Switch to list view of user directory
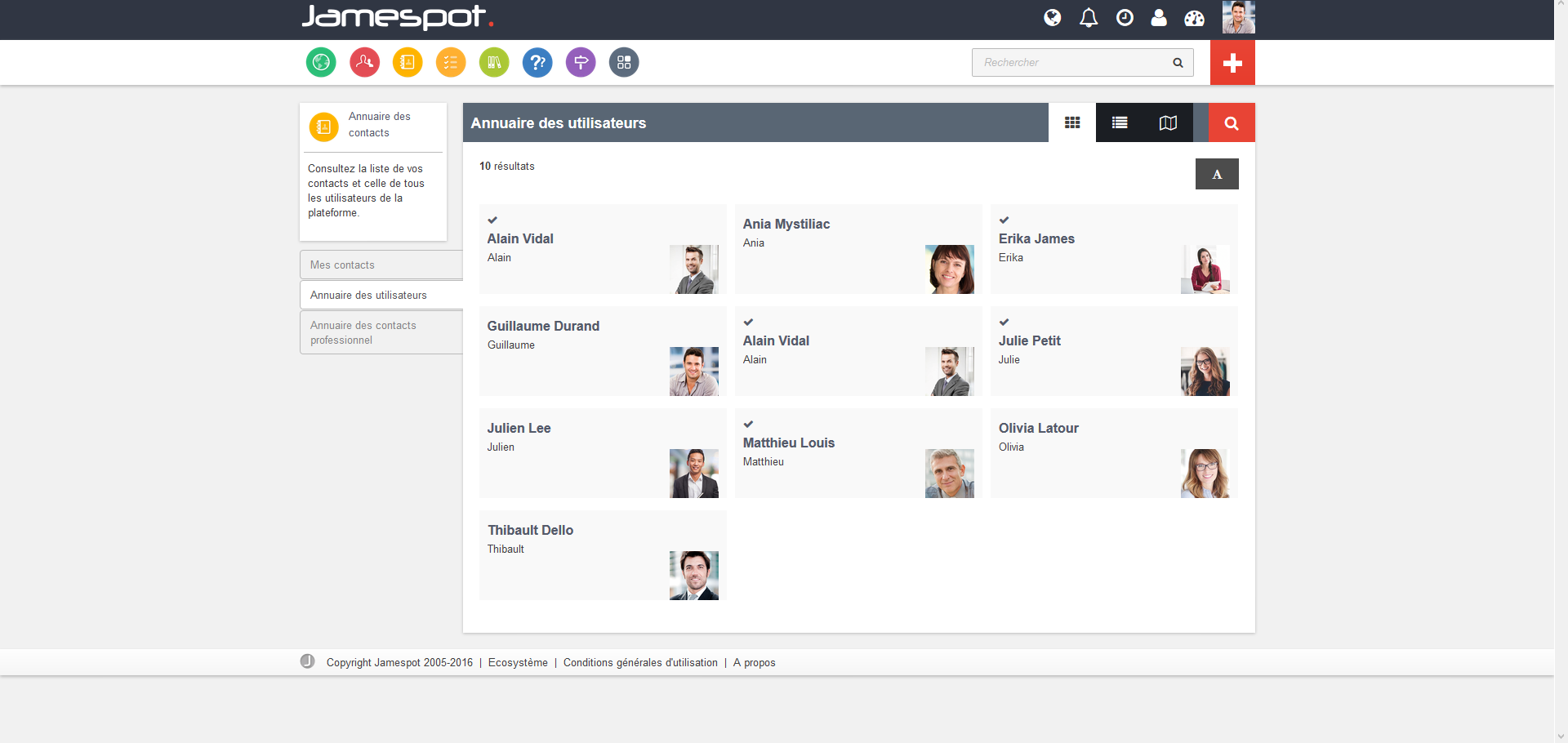This screenshot has width=1568, height=743. [x=1120, y=122]
